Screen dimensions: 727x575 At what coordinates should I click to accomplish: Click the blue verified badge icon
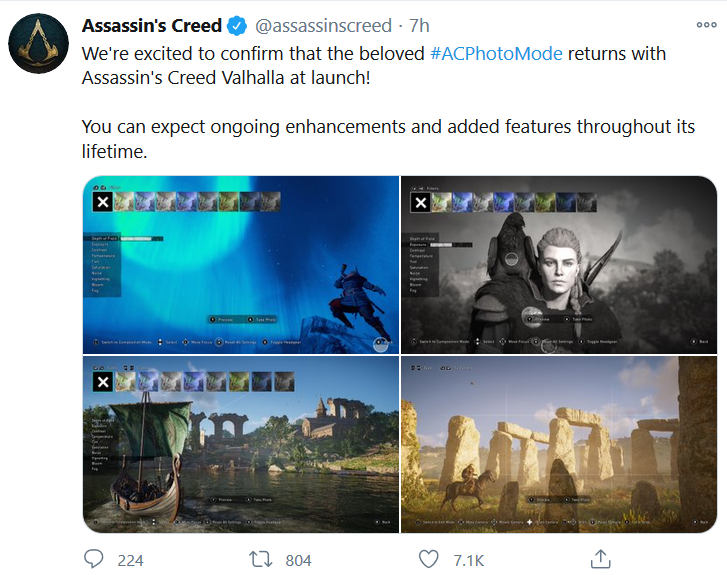237,26
